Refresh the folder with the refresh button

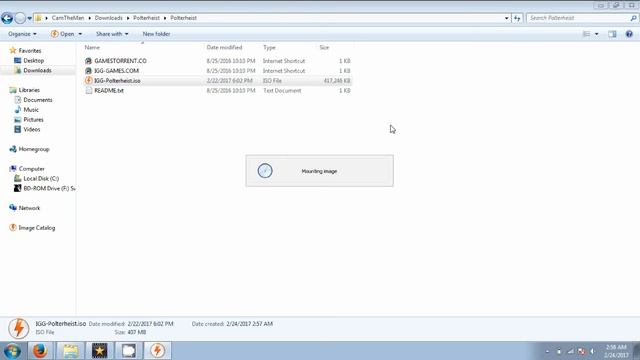[x=517, y=18]
